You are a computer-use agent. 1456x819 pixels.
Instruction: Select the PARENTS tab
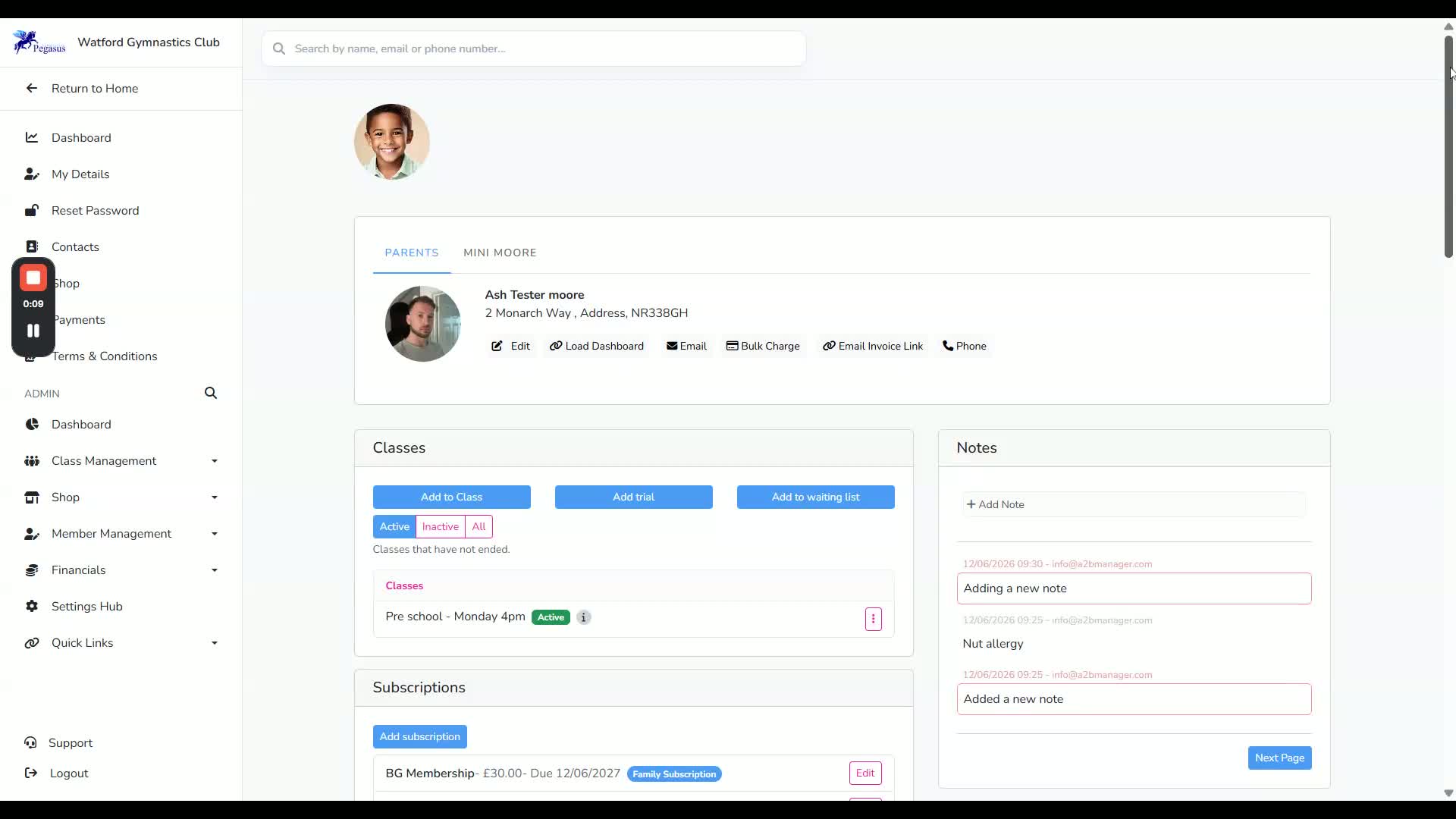pyautogui.click(x=412, y=253)
